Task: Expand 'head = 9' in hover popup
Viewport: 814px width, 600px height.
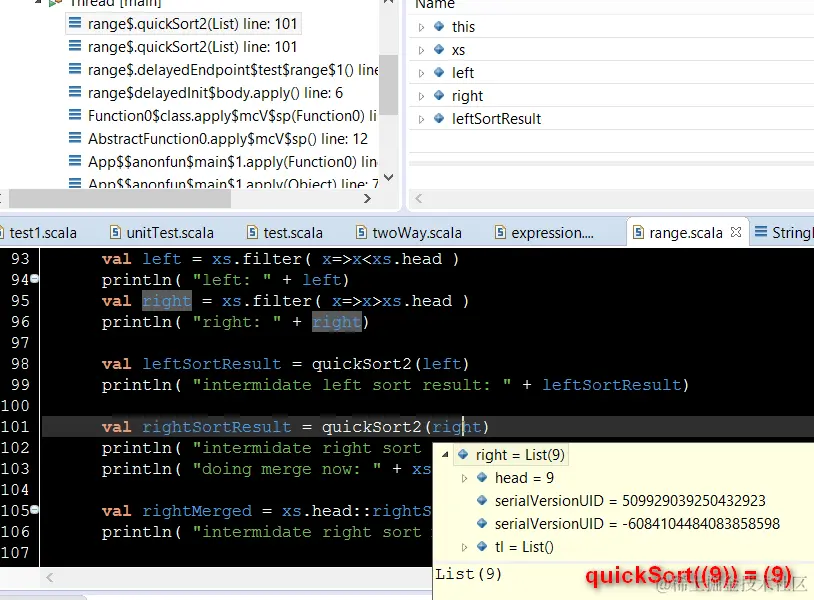Action: tap(464, 478)
